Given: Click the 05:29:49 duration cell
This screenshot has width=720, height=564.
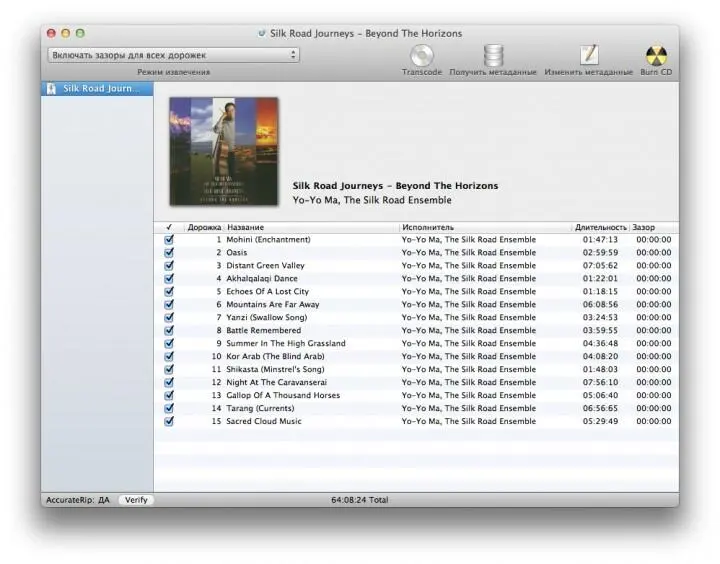Looking at the screenshot, I should (x=600, y=421).
